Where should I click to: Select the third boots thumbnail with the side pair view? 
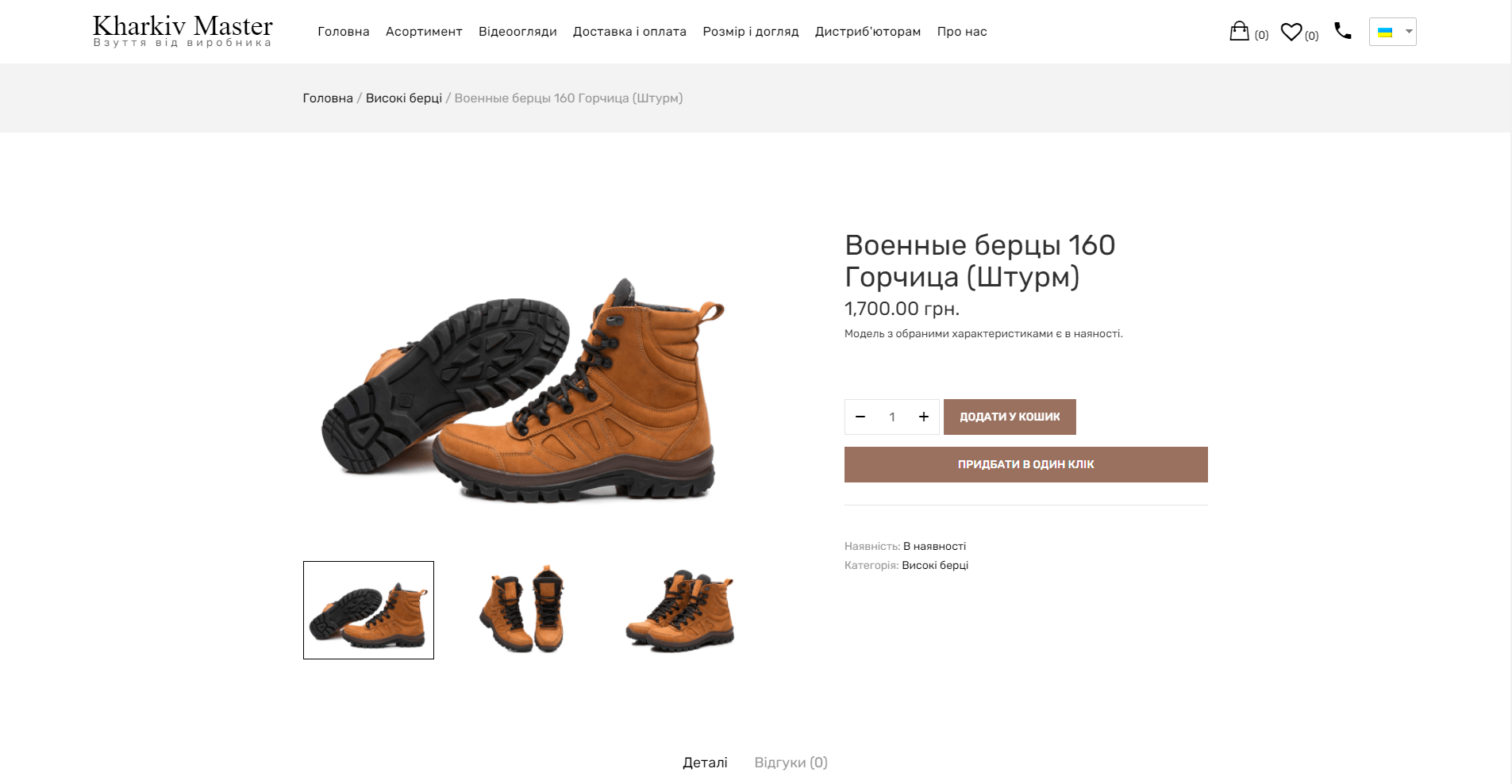coord(680,610)
